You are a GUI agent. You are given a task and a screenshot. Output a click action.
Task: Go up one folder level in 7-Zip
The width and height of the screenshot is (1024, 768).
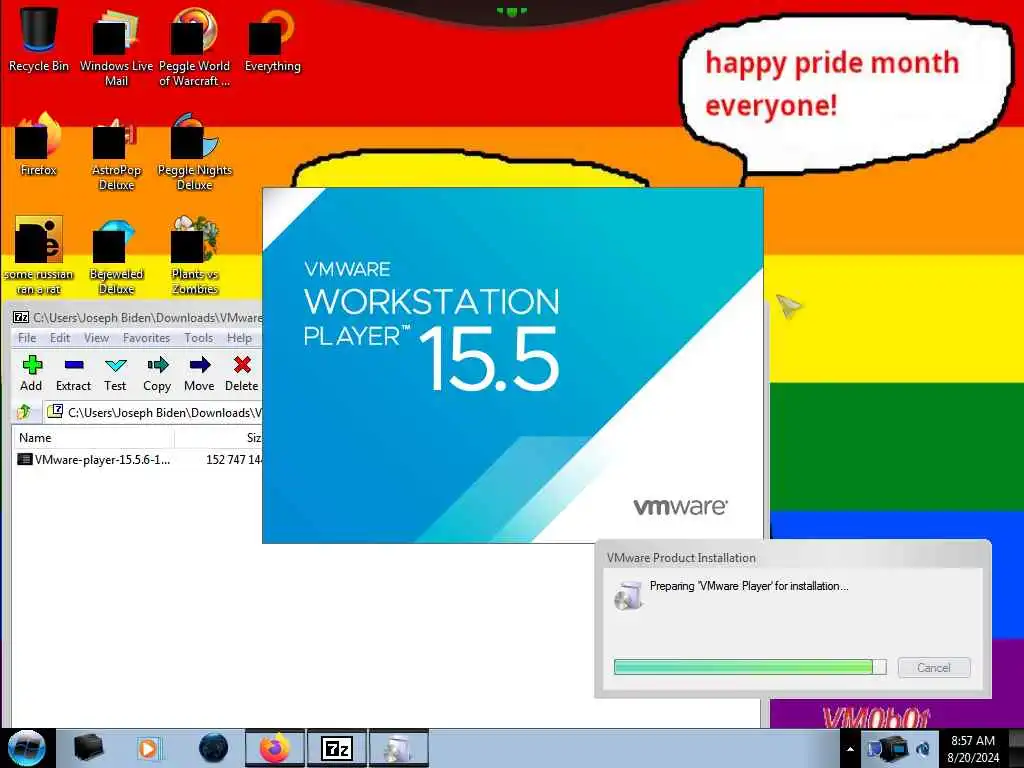(x=24, y=412)
